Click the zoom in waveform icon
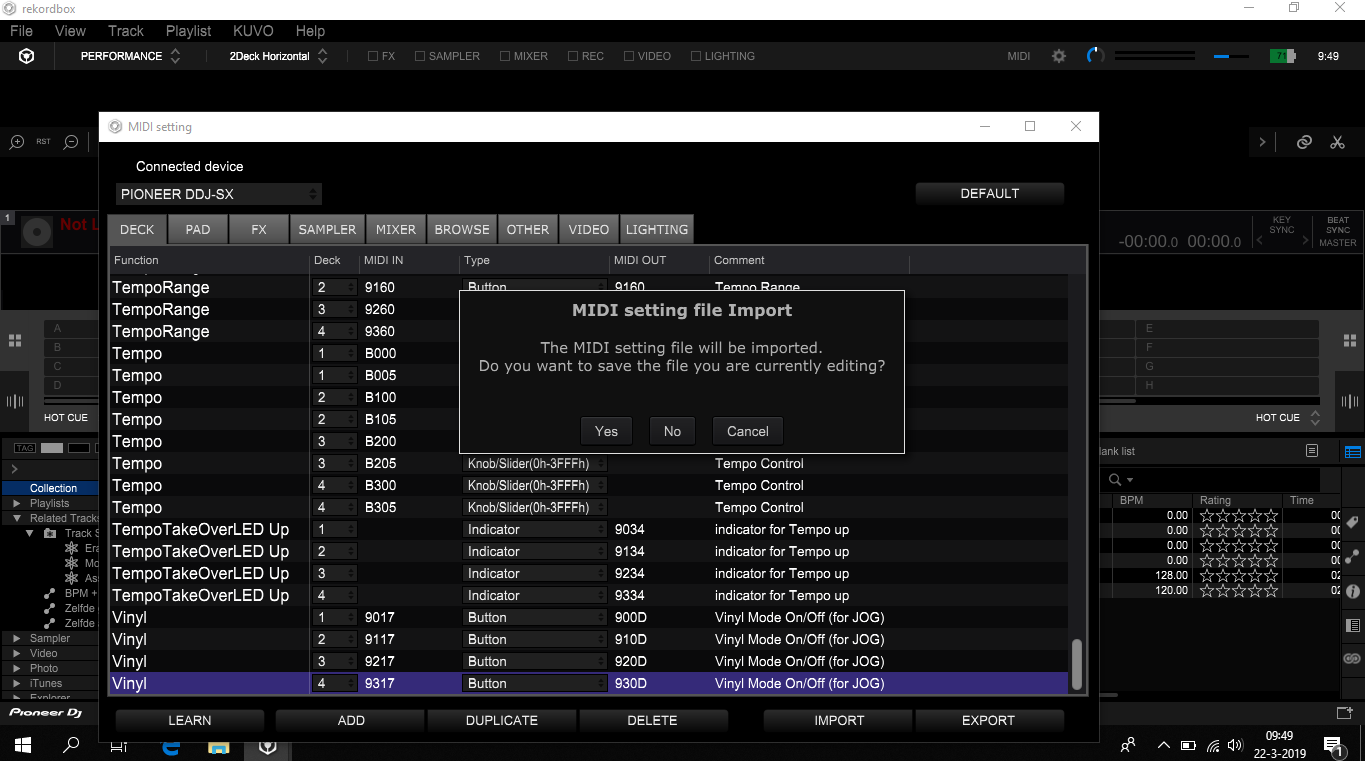This screenshot has width=1365, height=761. (17, 142)
